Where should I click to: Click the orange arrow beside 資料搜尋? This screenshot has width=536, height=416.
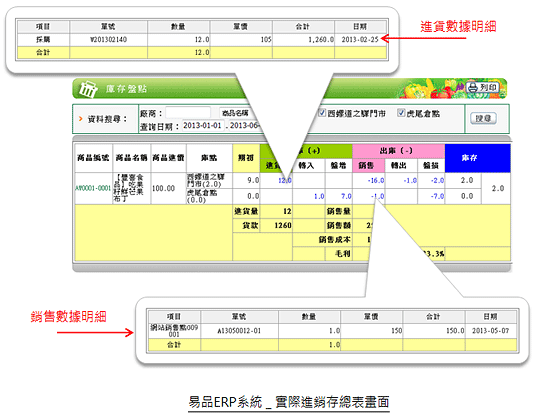(x=81, y=119)
